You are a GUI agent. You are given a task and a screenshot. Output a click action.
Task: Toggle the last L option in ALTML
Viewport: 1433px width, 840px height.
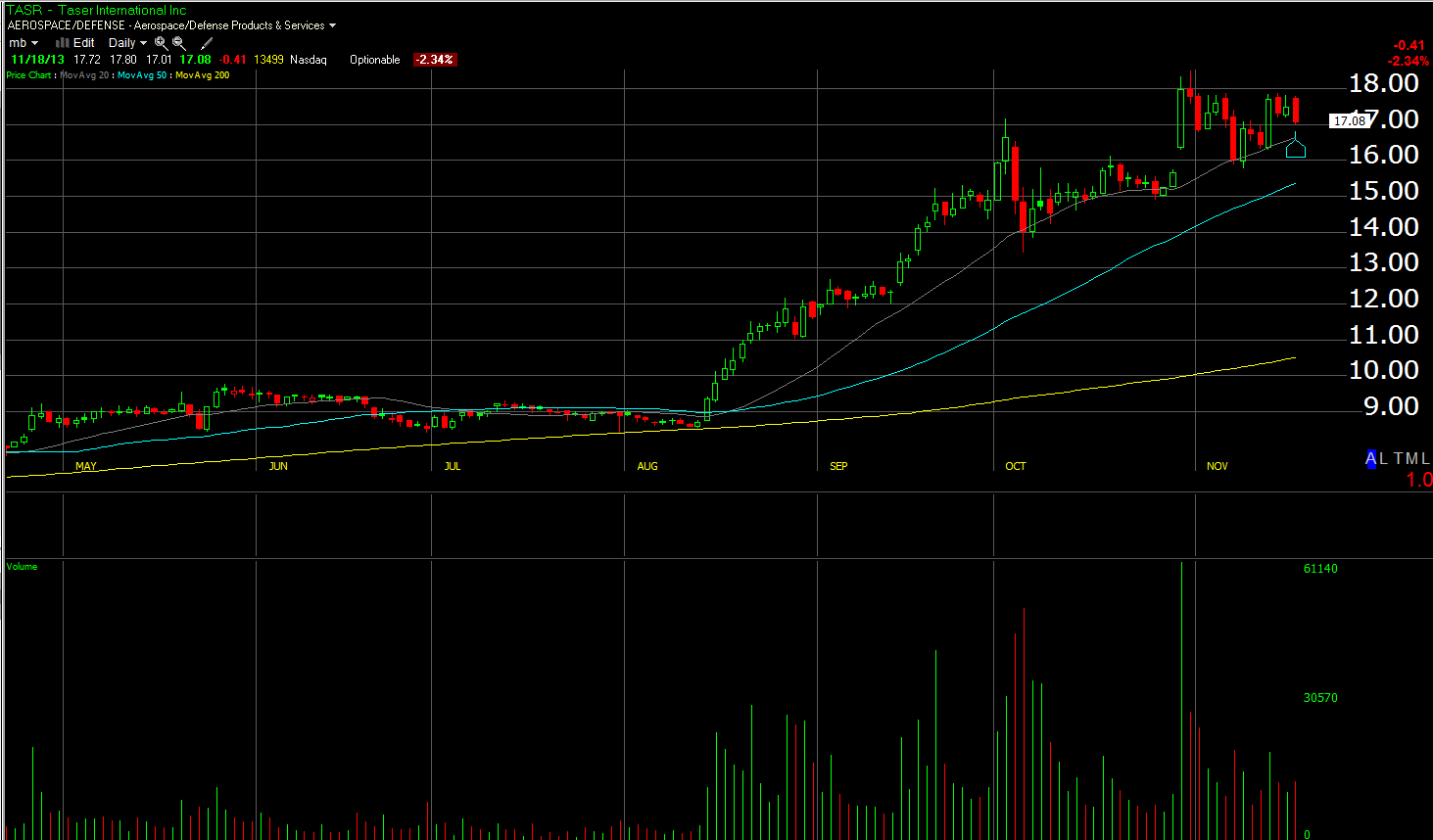(1425, 459)
